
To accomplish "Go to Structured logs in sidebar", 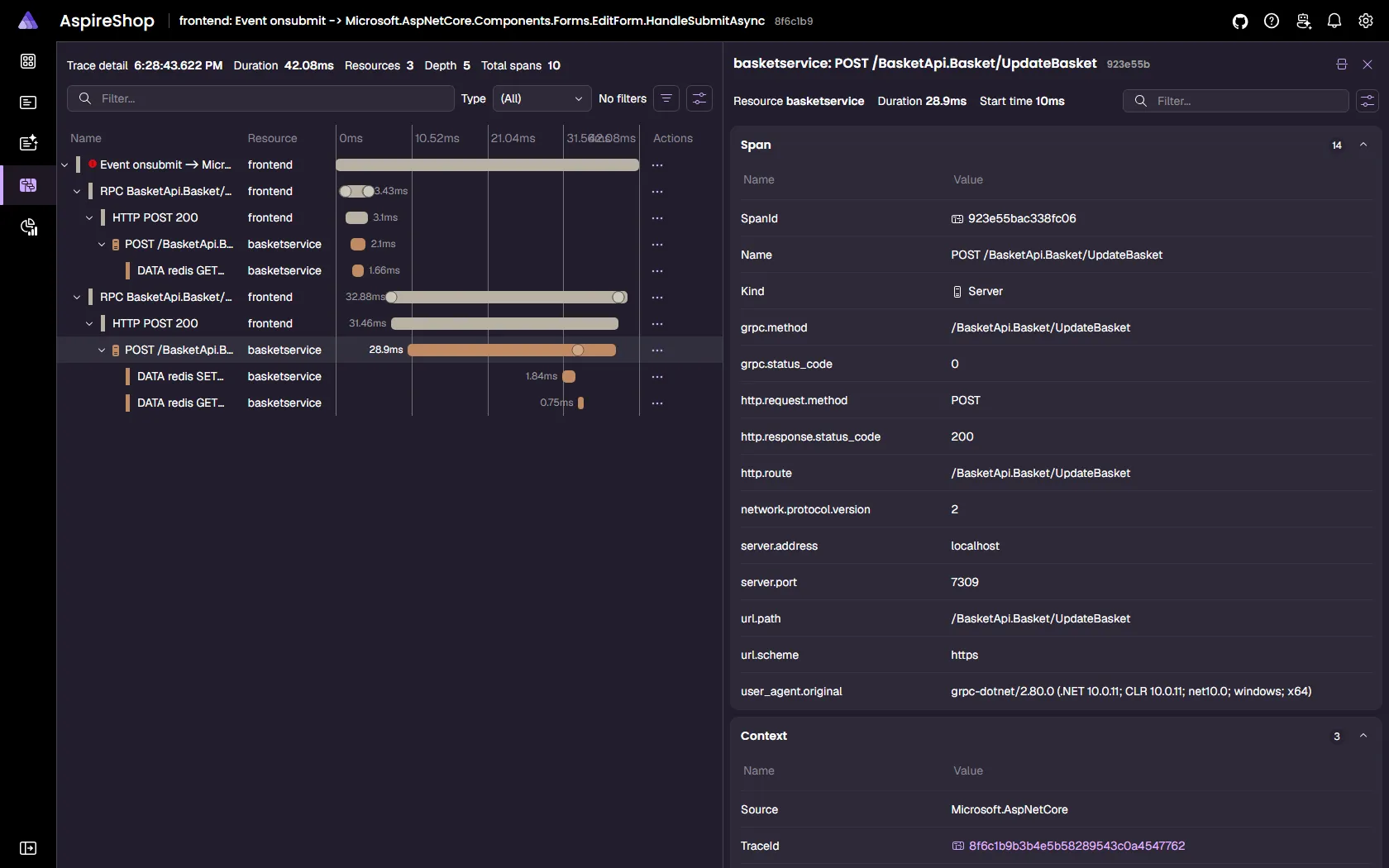I will coord(28,144).
